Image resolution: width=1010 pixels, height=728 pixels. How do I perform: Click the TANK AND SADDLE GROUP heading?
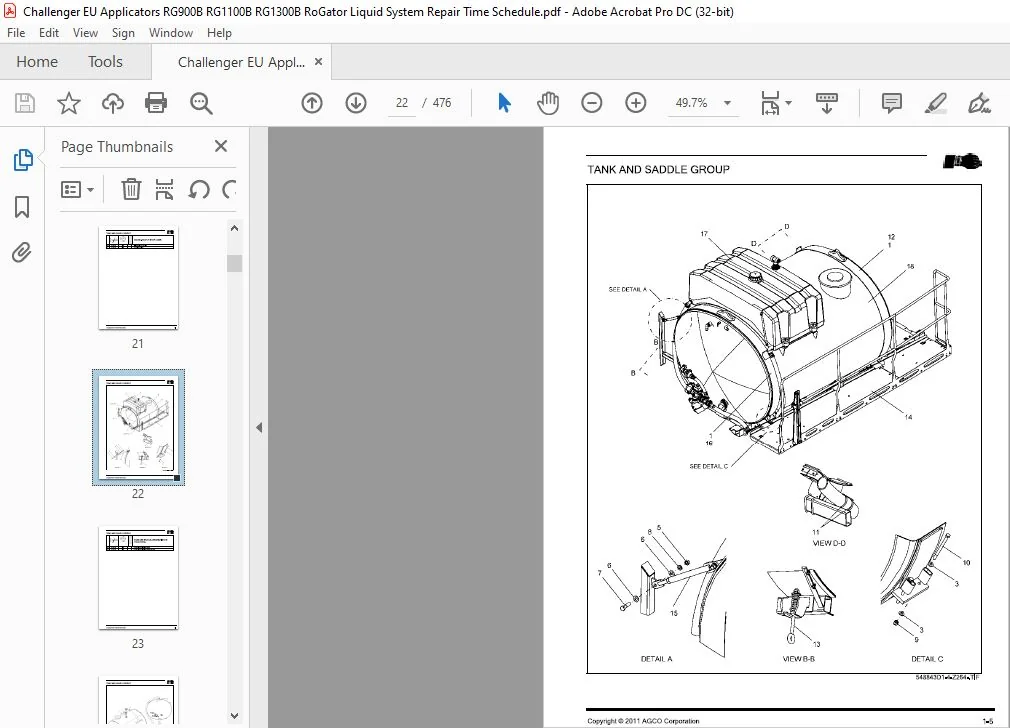point(658,169)
